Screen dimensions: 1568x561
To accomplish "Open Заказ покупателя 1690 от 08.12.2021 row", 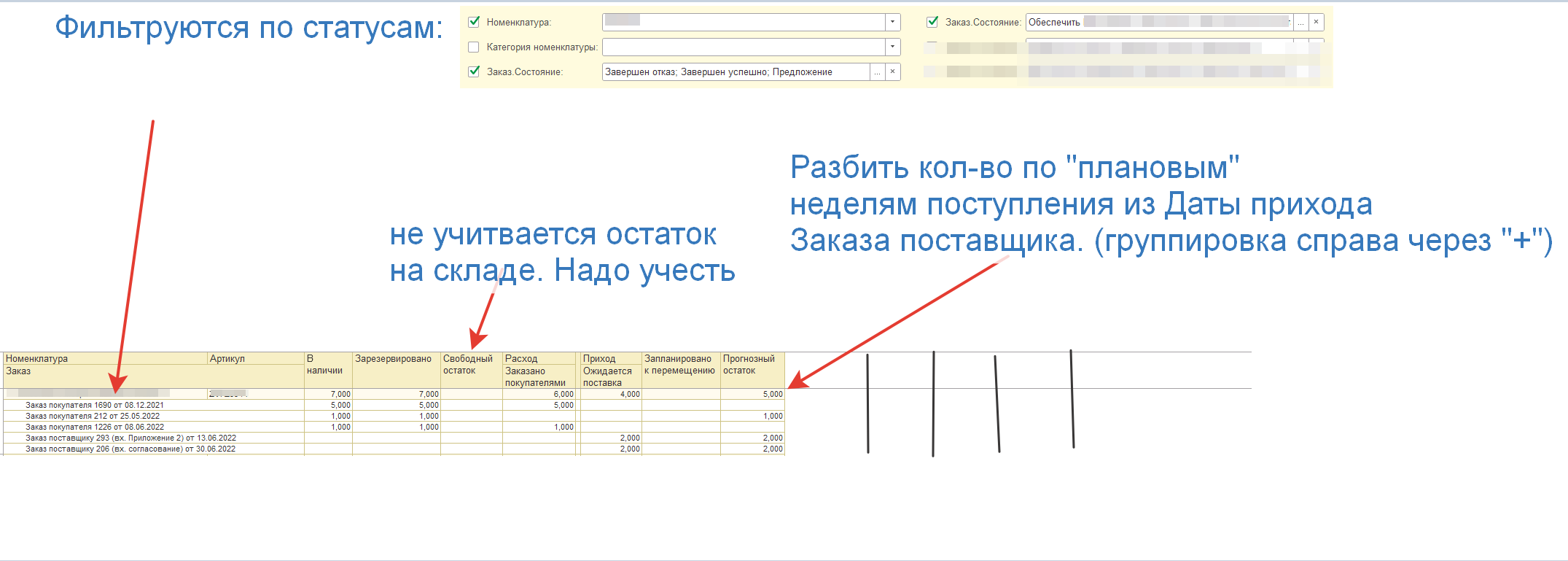I will (x=95, y=405).
